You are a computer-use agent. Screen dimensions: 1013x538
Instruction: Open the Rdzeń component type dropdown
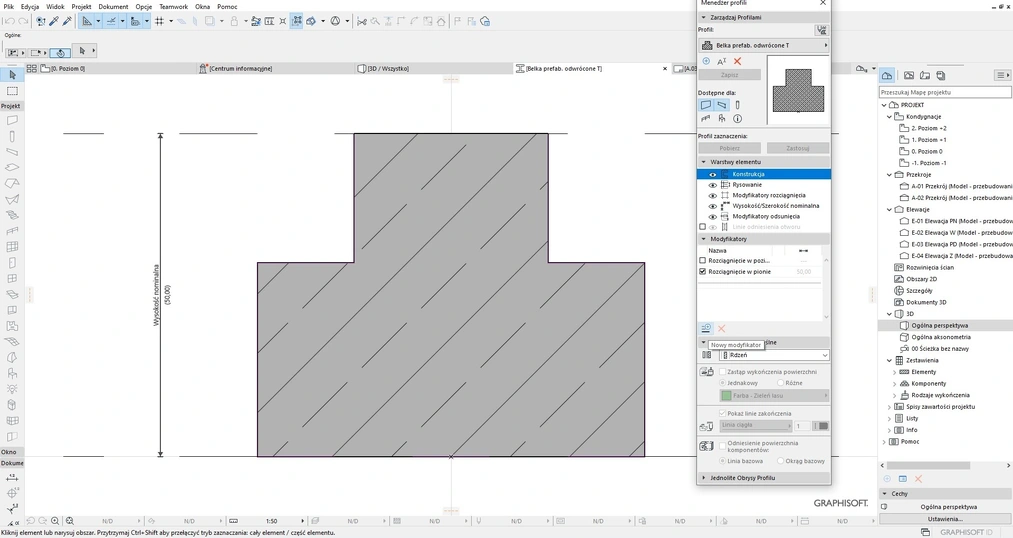(775, 355)
